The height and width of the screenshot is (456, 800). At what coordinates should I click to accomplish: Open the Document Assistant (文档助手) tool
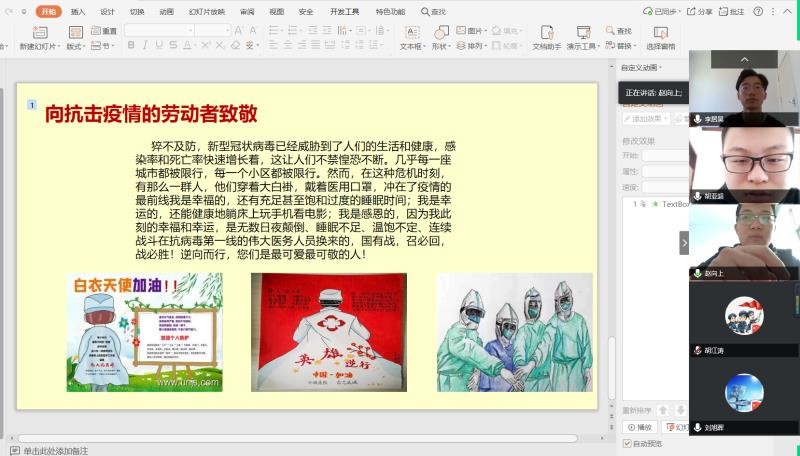pos(546,33)
